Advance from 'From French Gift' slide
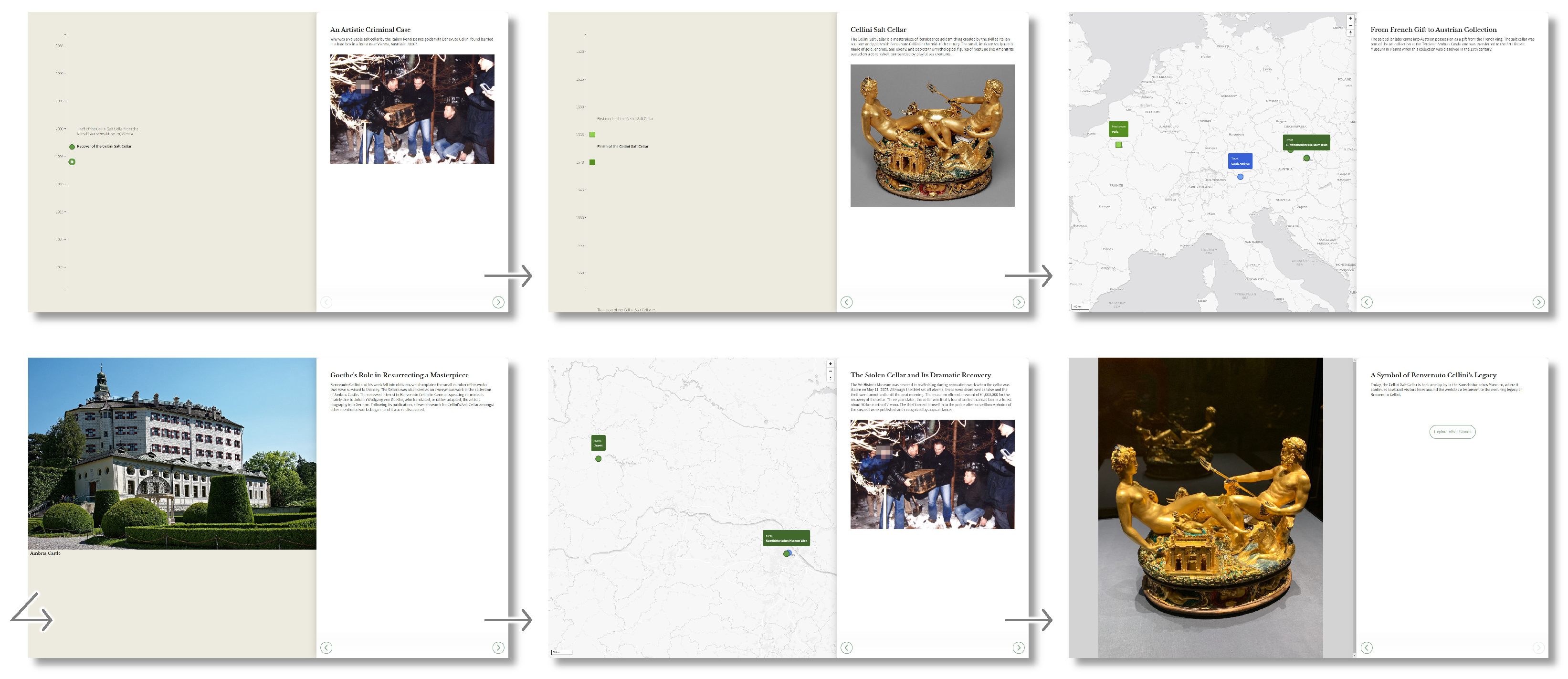Screen dimensions: 1568x679 click(1538, 302)
